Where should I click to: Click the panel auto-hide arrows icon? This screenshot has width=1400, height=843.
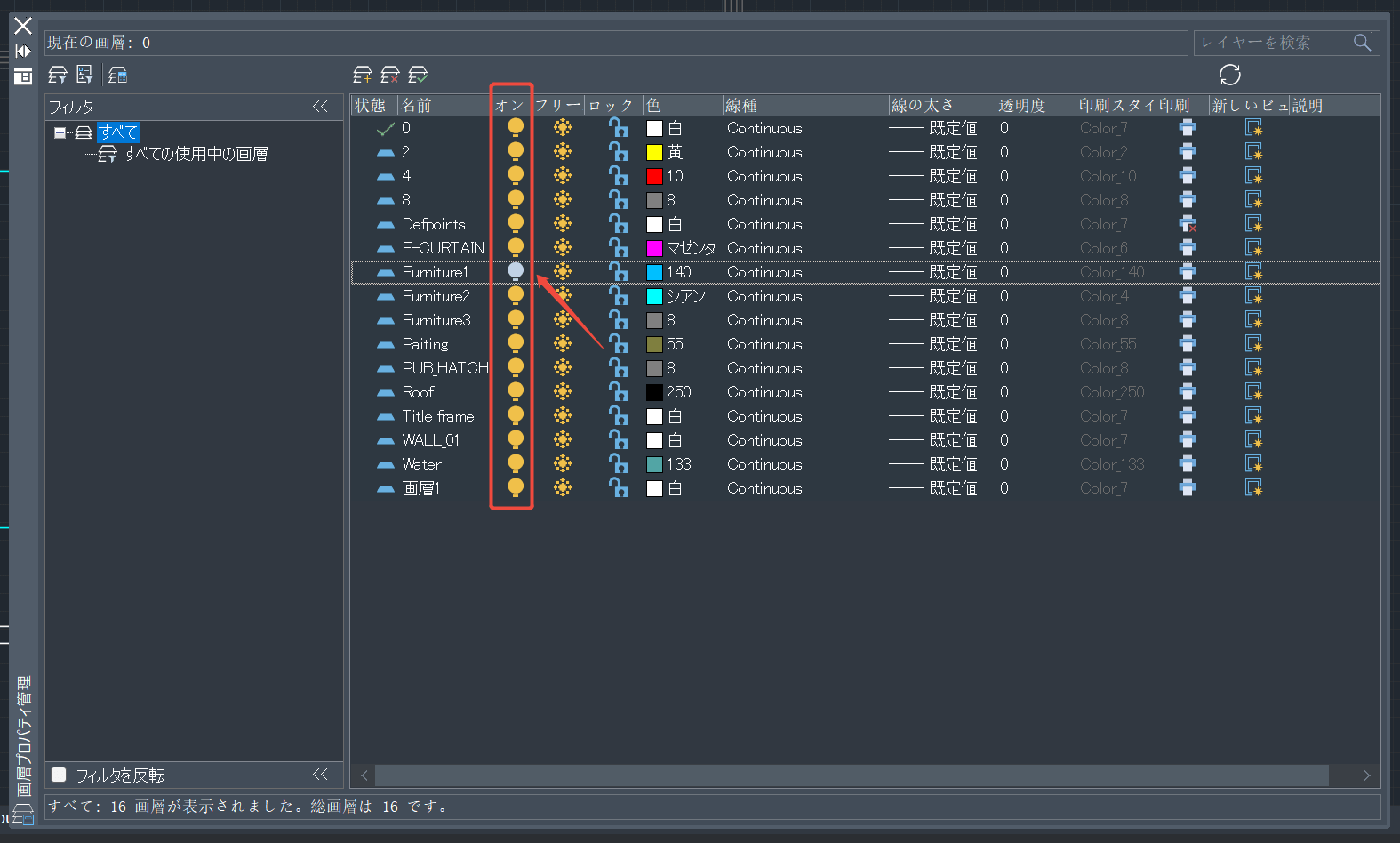tap(23, 51)
